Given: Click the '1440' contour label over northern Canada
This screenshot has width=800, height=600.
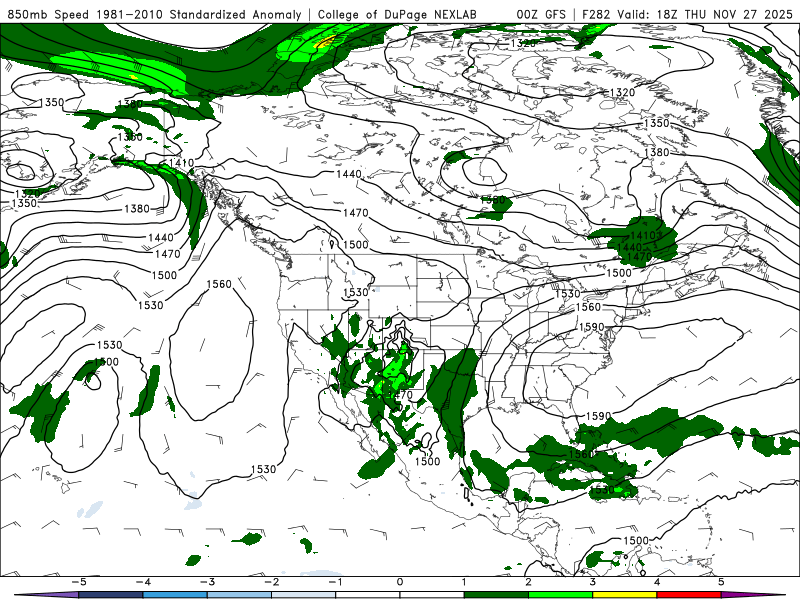Looking at the screenshot, I should click(349, 174).
